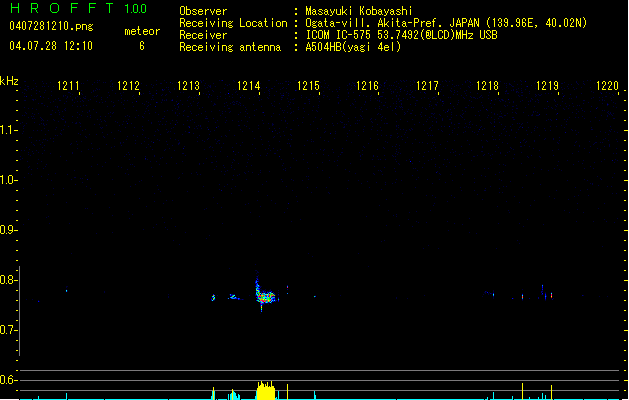Click the 1219 time axis marker
Image resolution: width=629 pixels, height=400 pixels.
(548, 86)
